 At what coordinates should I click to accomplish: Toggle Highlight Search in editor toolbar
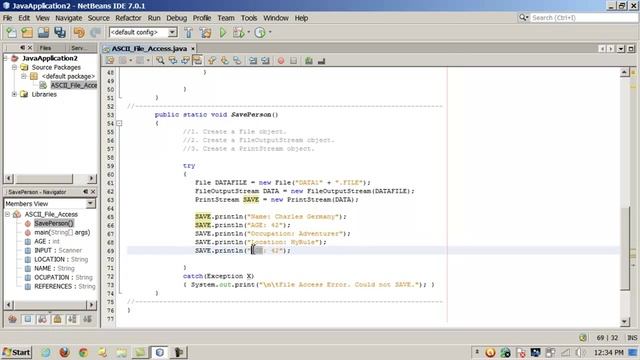click(198, 60)
